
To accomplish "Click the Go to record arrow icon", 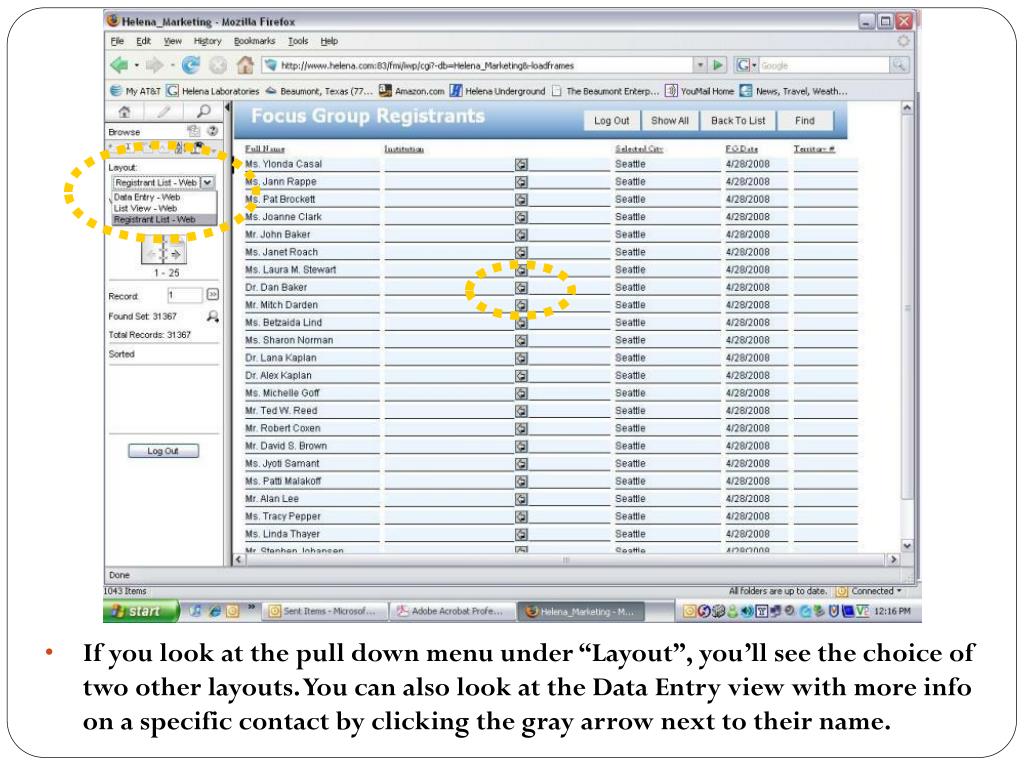I will point(213,295).
